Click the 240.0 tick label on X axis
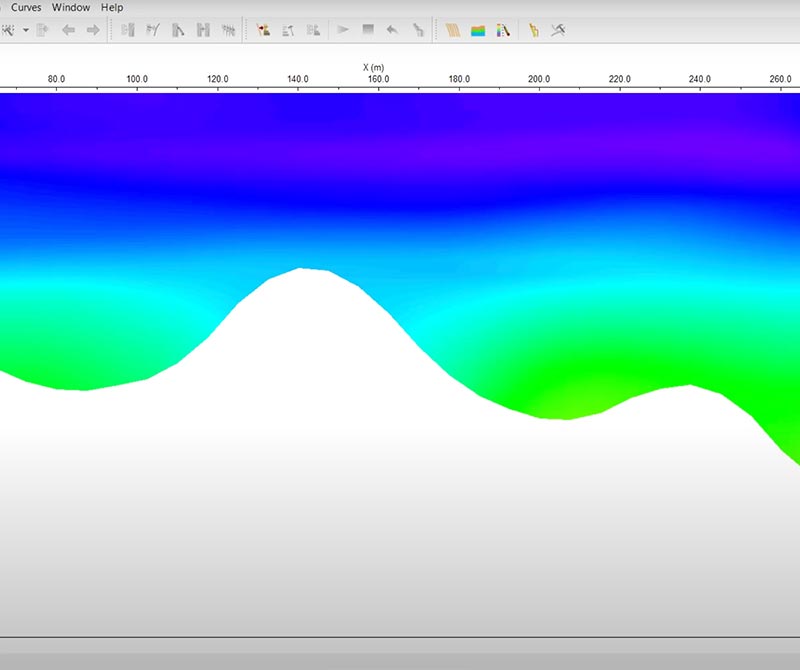The width and height of the screenshot is (800, 670). point(699,79)
